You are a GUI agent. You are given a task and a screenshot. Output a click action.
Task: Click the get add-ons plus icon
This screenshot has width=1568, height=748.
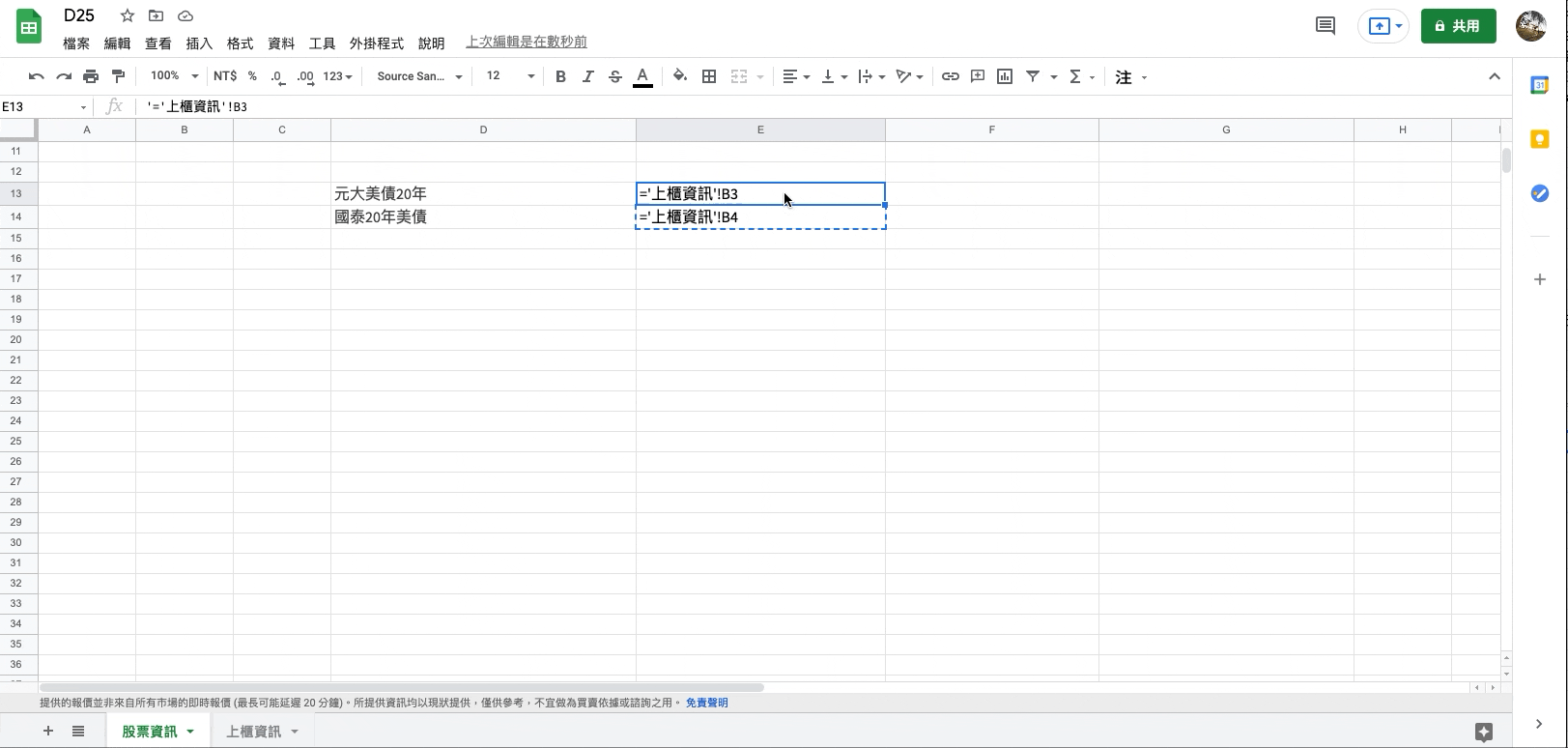1540,279
